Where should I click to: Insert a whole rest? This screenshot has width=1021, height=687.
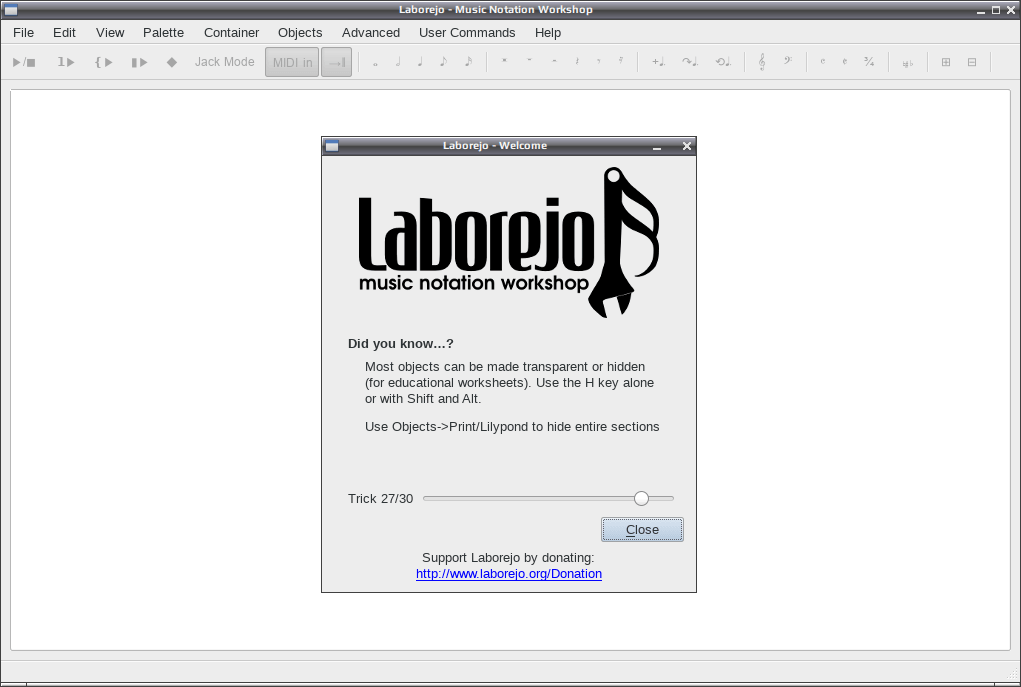tap(529, 61)
